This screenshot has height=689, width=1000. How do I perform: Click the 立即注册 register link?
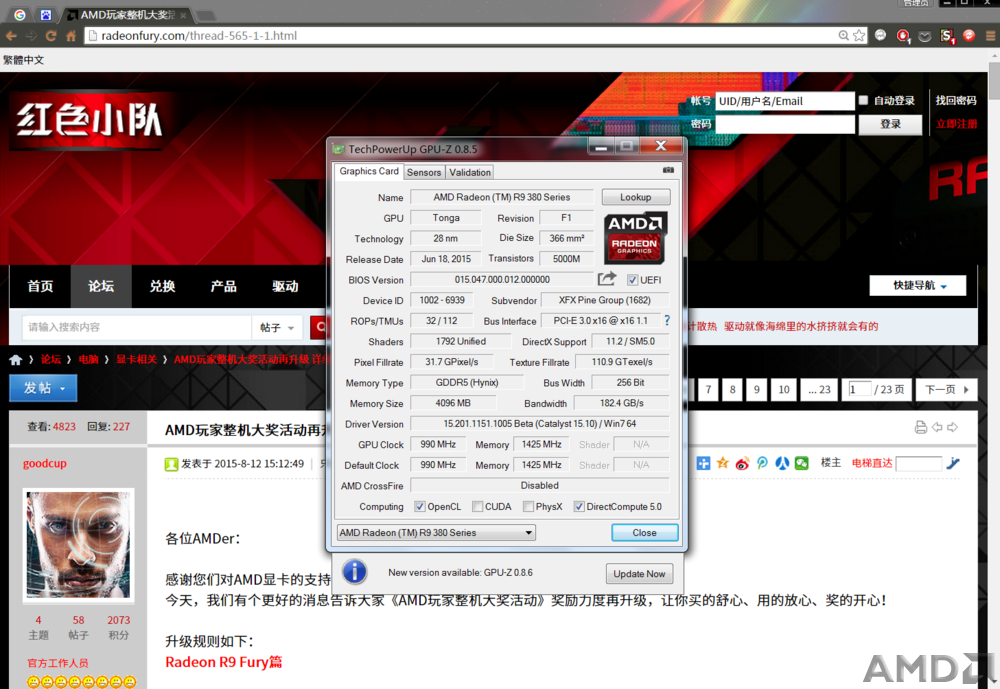(x=956, y=124)
